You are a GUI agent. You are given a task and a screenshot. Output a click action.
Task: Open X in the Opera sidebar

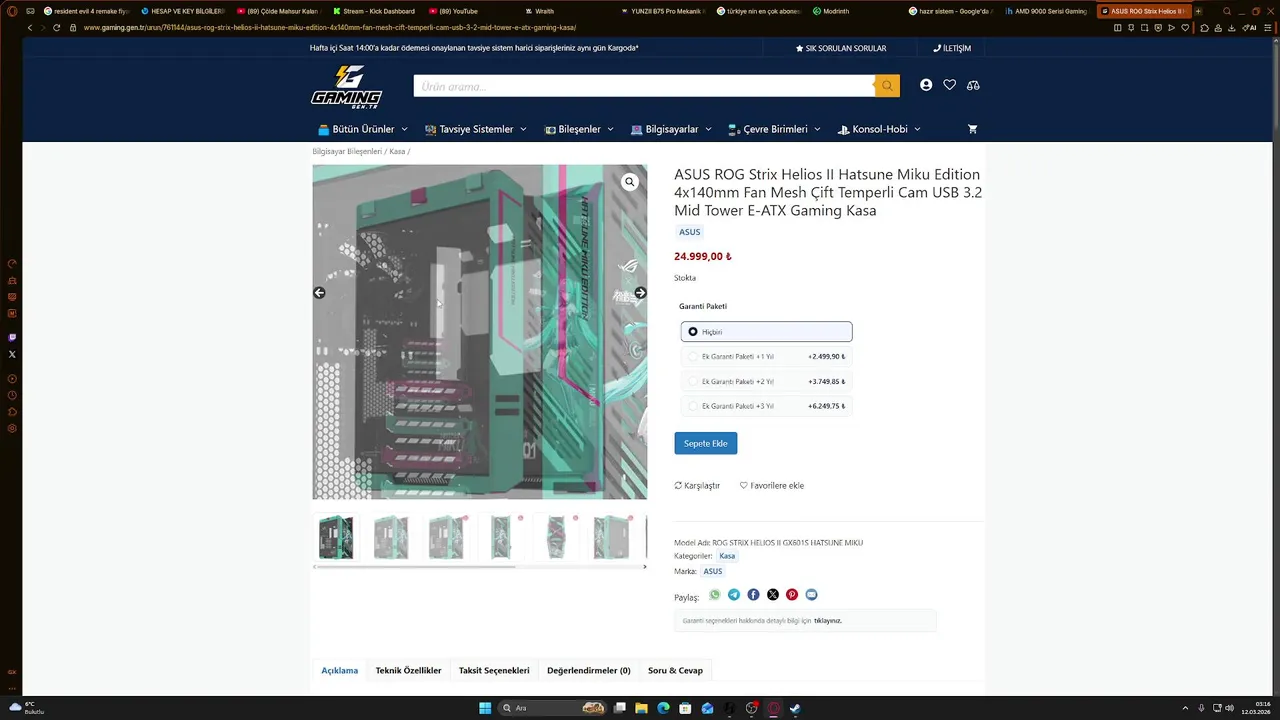coord(12,354)
